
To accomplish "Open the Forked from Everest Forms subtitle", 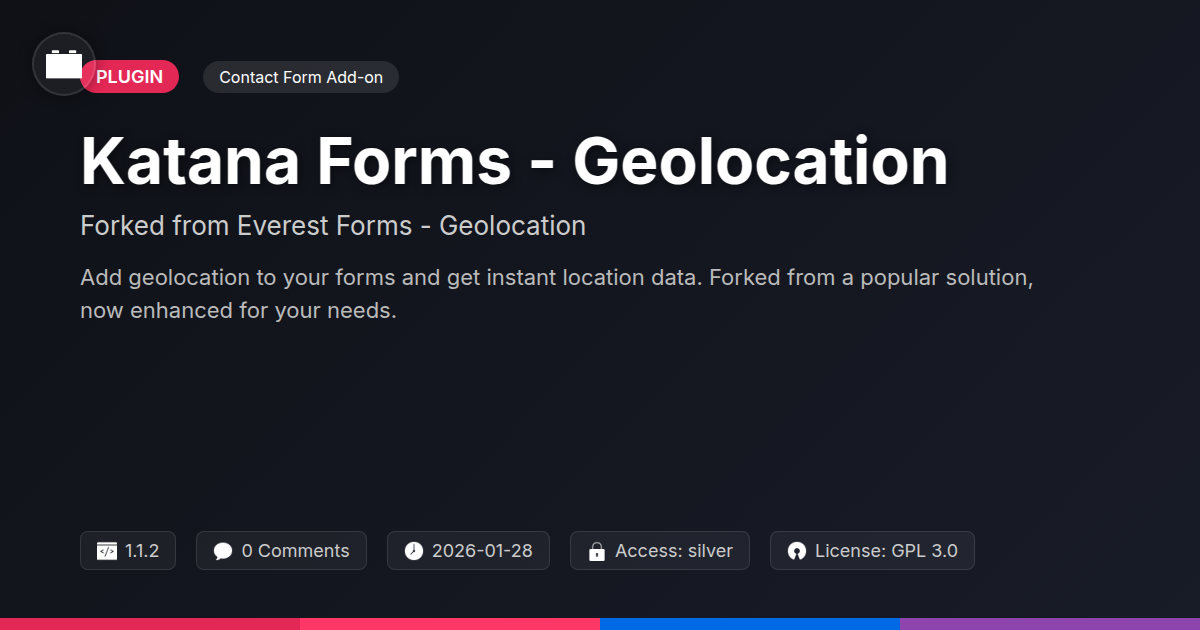I will pyautogui.click(x=333, y=226).
